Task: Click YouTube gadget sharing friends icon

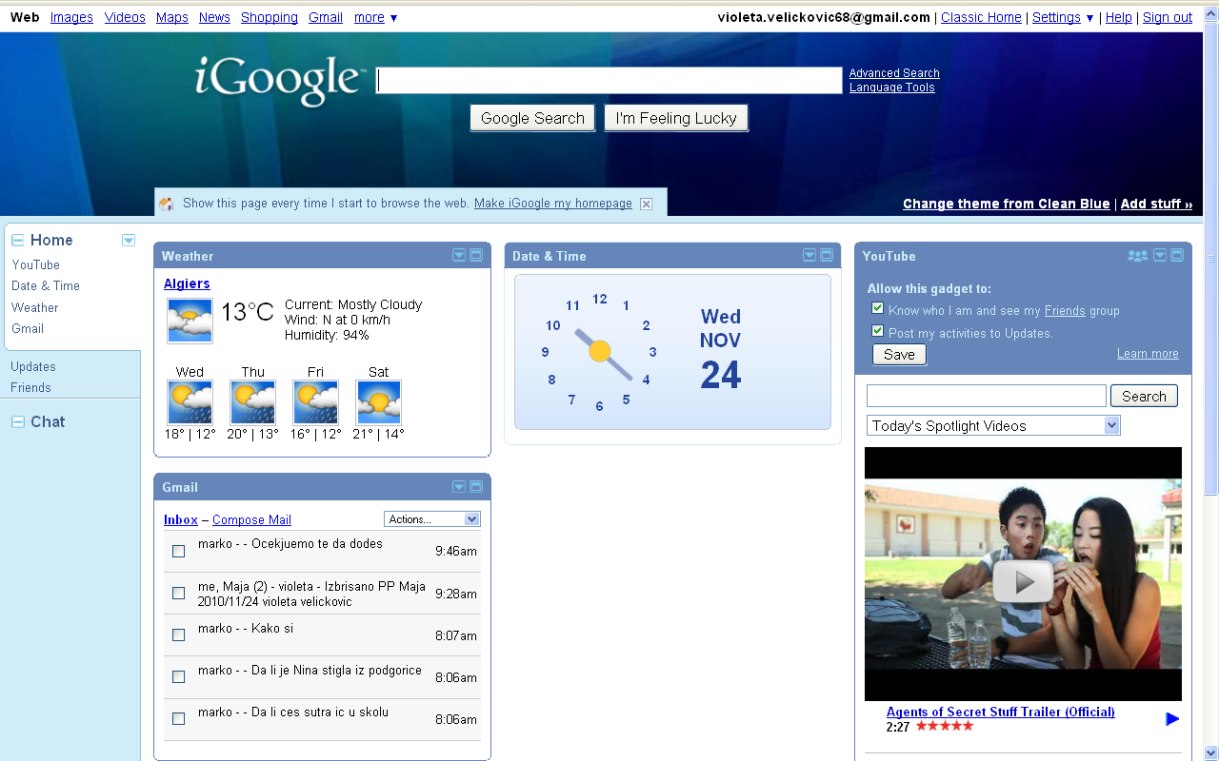Action: (1138, 256)
